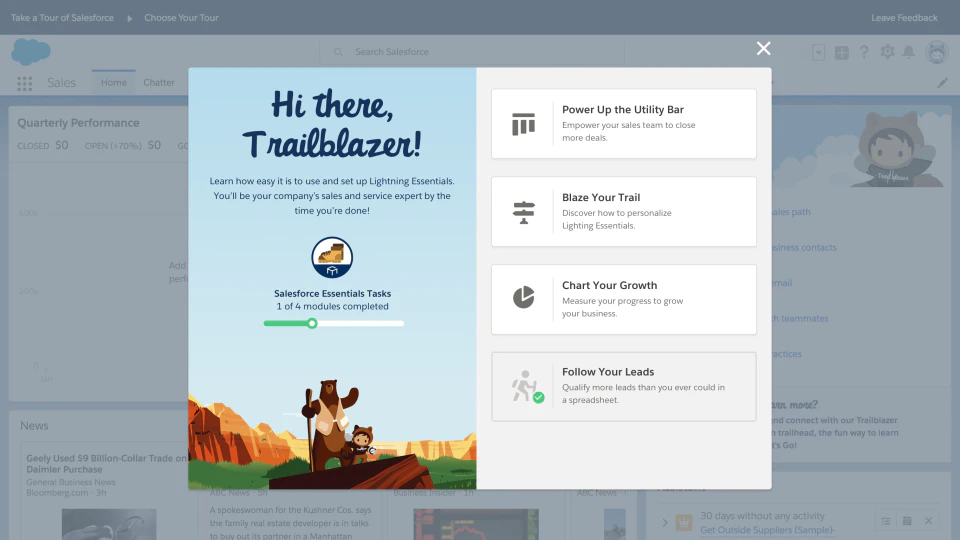Switch to the Chatter tab
Screen dimensions: 960x540
tap(159, 82)
